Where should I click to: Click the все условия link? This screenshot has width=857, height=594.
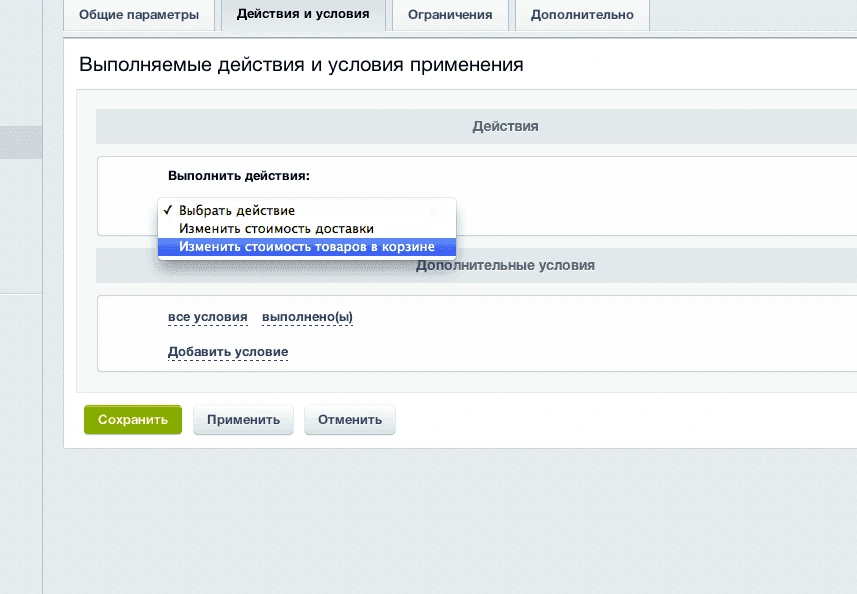coord(208,317)
